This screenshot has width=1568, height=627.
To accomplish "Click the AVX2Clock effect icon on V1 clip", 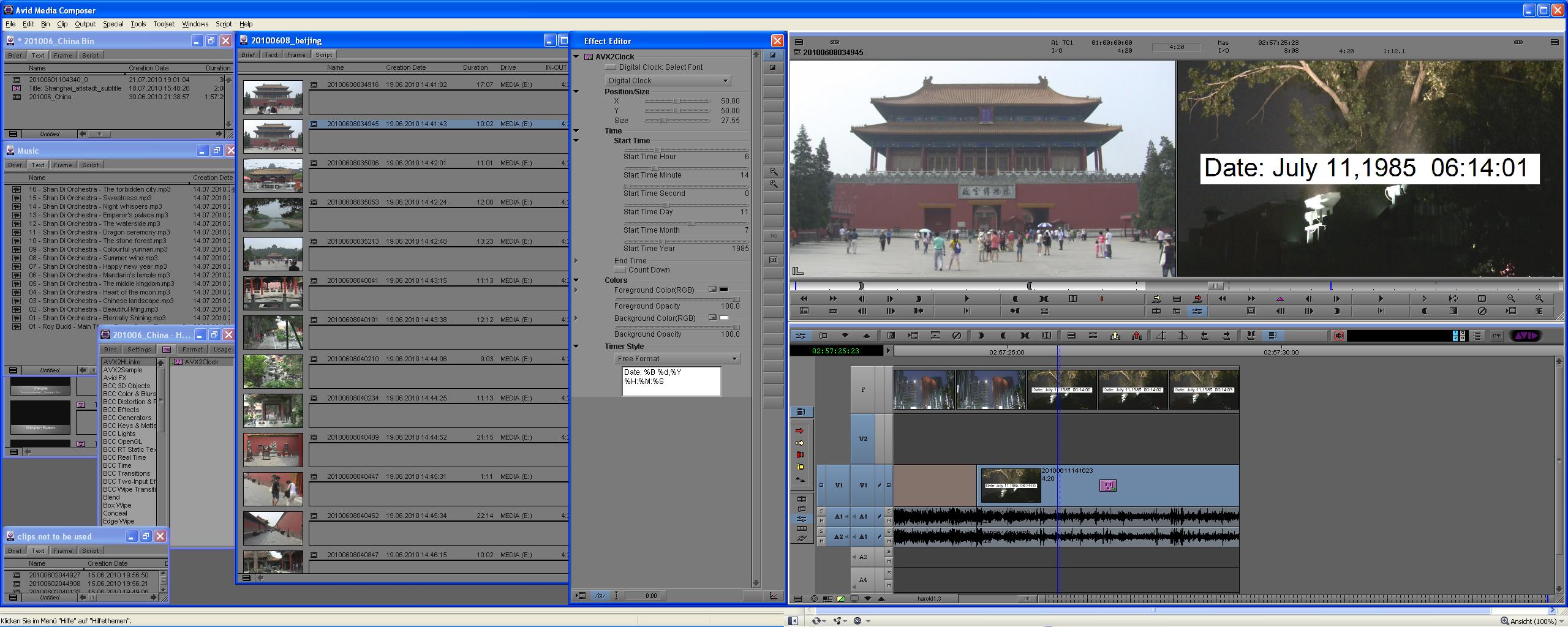I will point(1107,486).
